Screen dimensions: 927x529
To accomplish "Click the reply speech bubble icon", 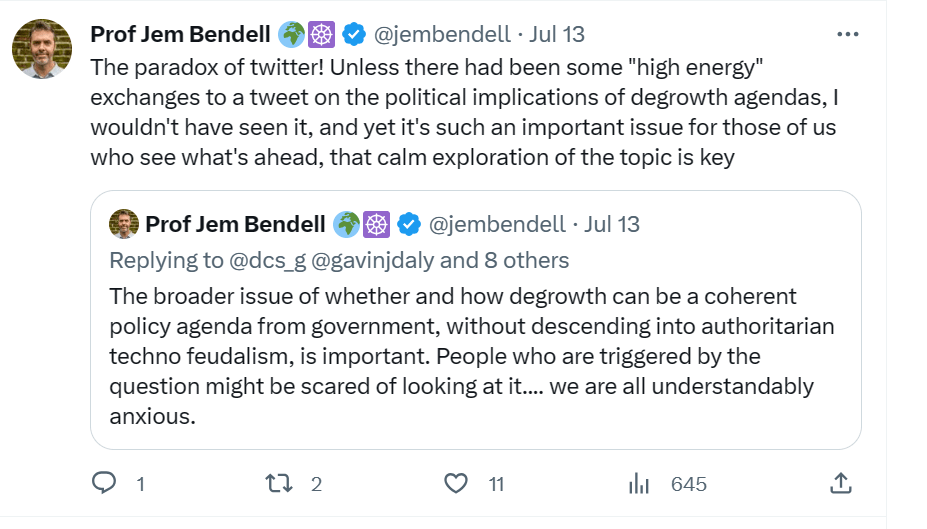I will tap(105, 484).
